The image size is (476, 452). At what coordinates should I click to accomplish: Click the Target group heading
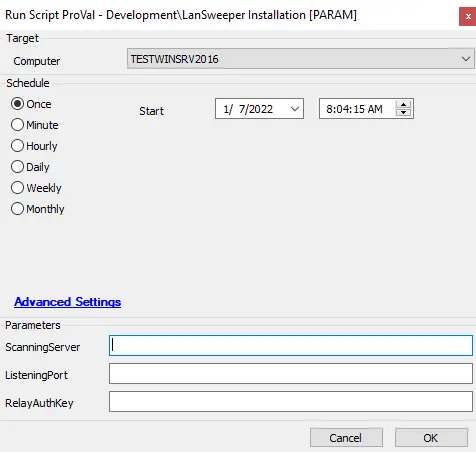(22, 38)
